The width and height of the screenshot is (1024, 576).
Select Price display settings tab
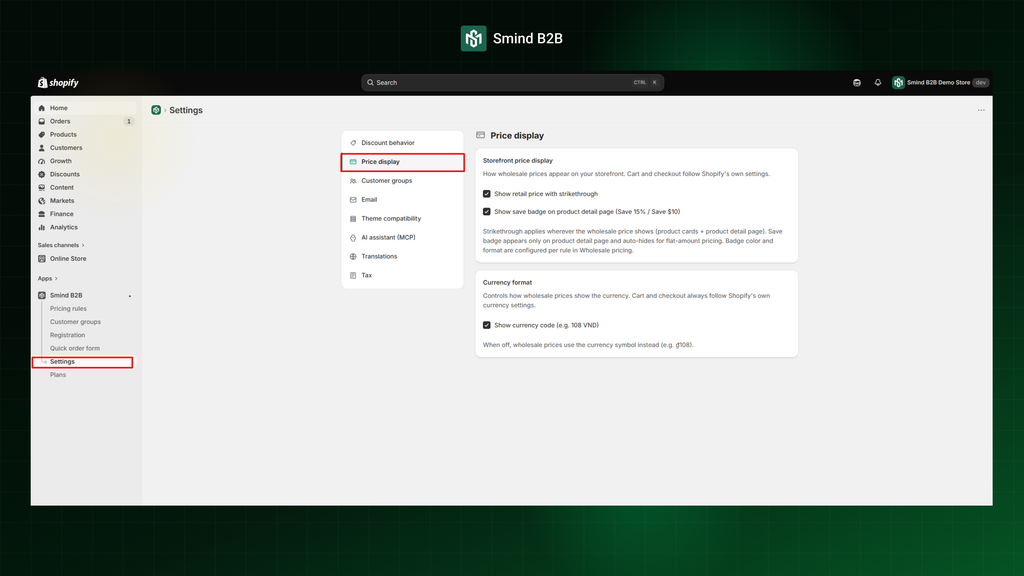tap(402, 162)
